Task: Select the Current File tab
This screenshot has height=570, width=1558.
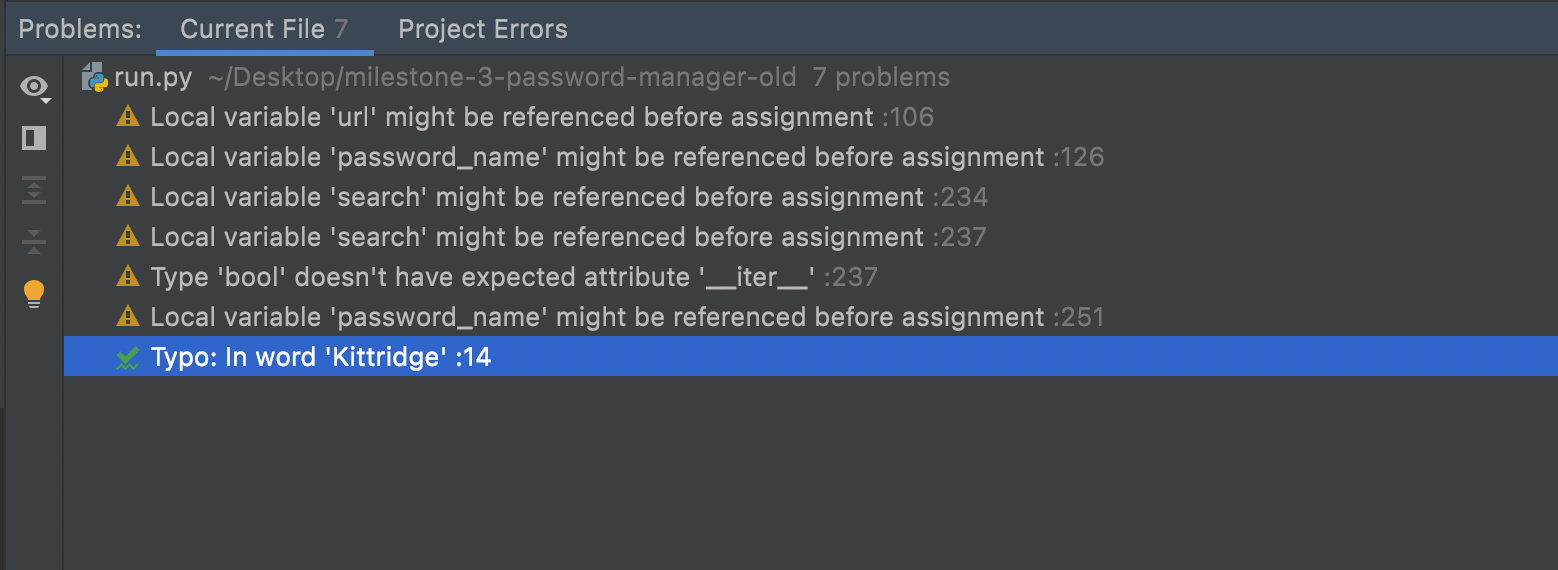Action: 264,29
